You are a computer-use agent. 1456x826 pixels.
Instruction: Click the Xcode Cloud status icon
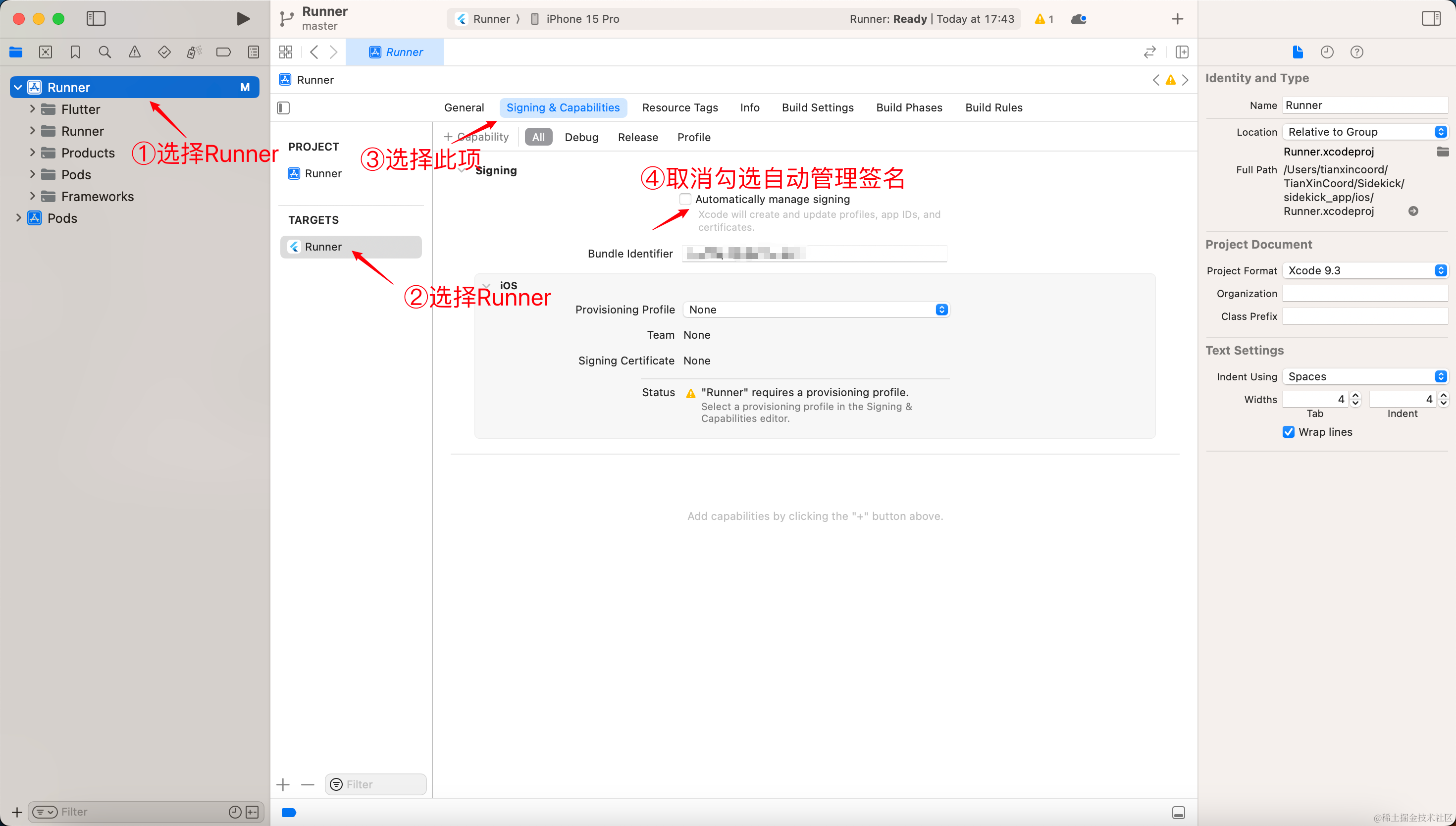pyautogui.click(x=1078, y=19)
